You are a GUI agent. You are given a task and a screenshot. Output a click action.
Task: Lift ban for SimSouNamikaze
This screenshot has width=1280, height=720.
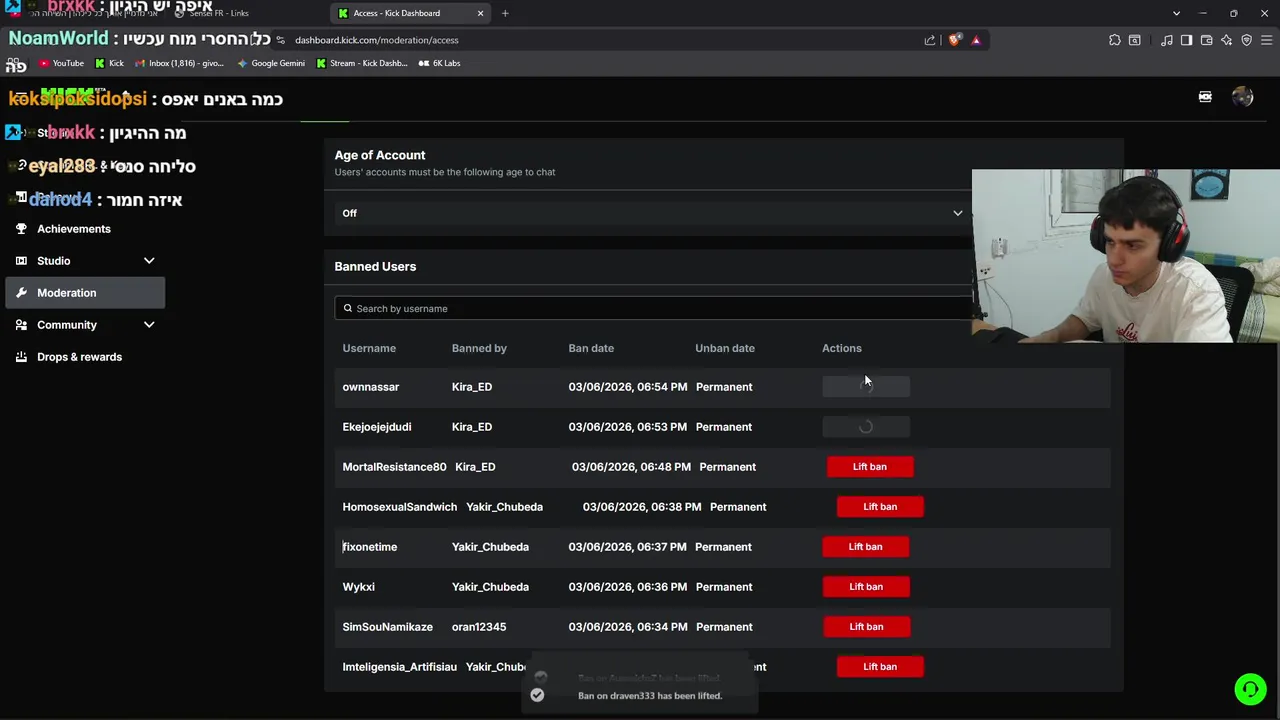[x=866, y=627]
